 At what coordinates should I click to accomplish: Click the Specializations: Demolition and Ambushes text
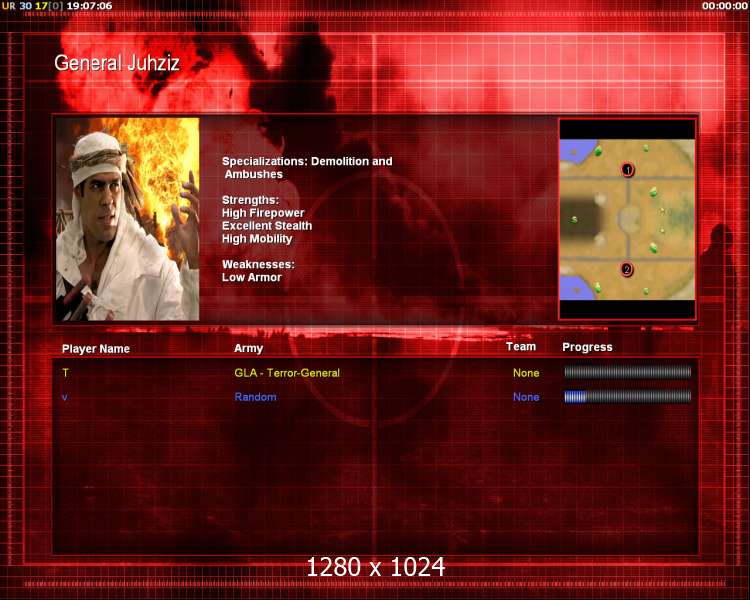[307, 168]
